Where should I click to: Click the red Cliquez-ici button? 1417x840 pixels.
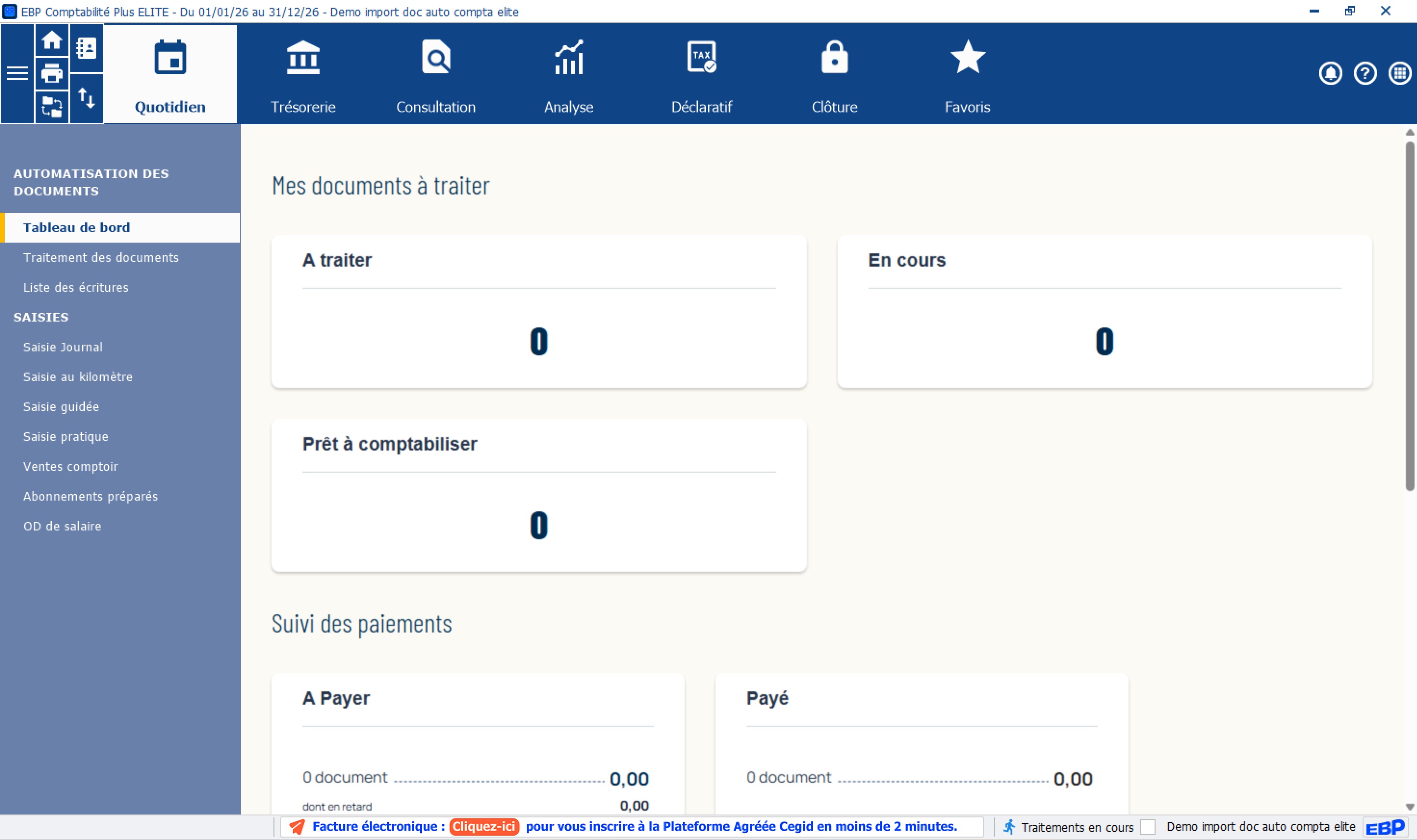pos(483,827)
